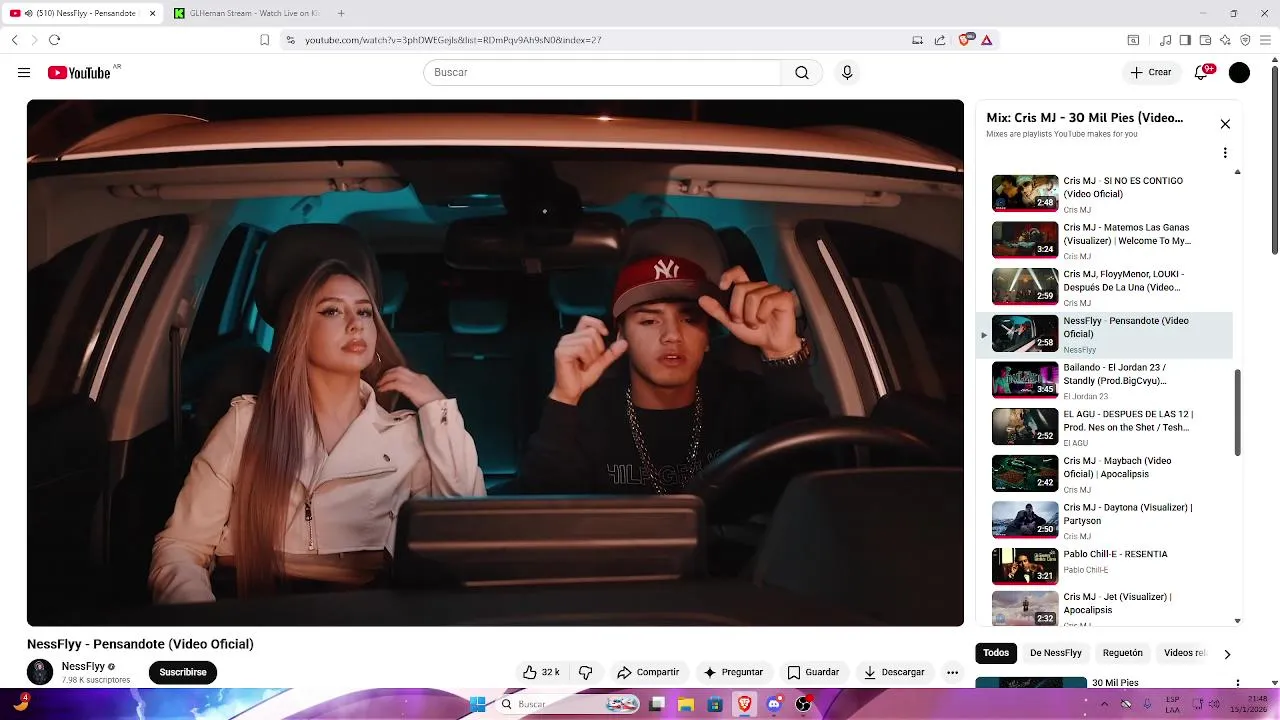Click the share page icon in address bar
This screenshot has height=720, width=1280.
(940, 40)
